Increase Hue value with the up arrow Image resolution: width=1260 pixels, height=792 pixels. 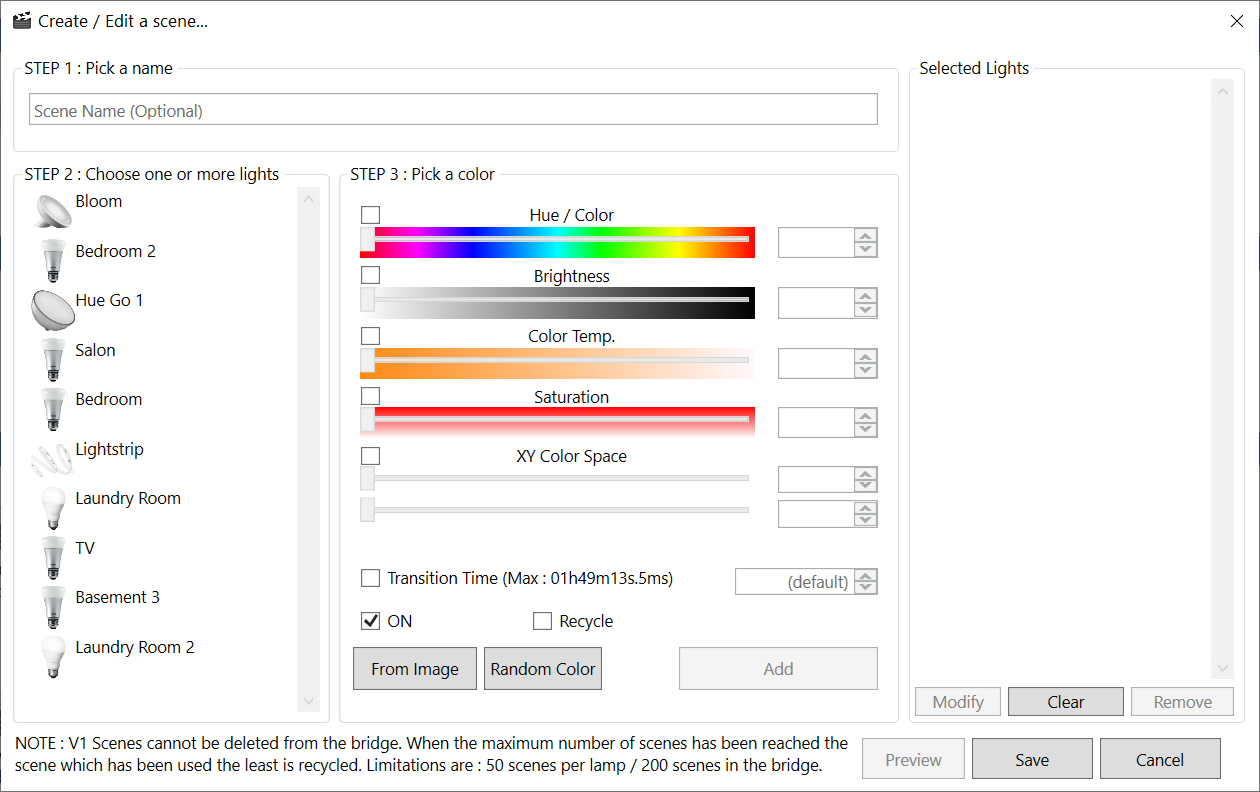click(866, 236)
